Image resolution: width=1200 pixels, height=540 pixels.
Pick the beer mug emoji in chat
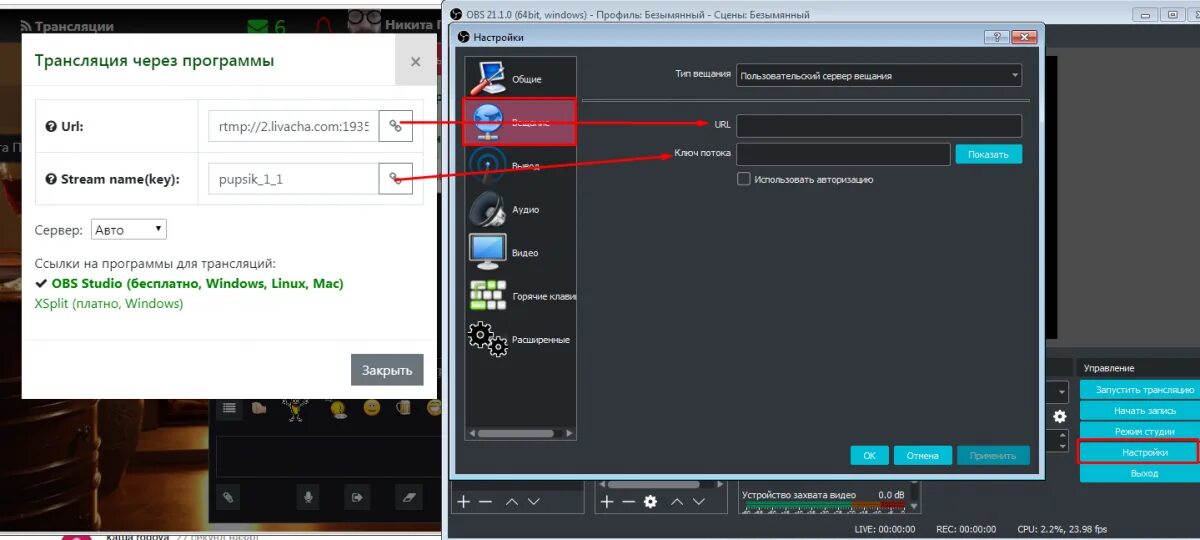403,408
